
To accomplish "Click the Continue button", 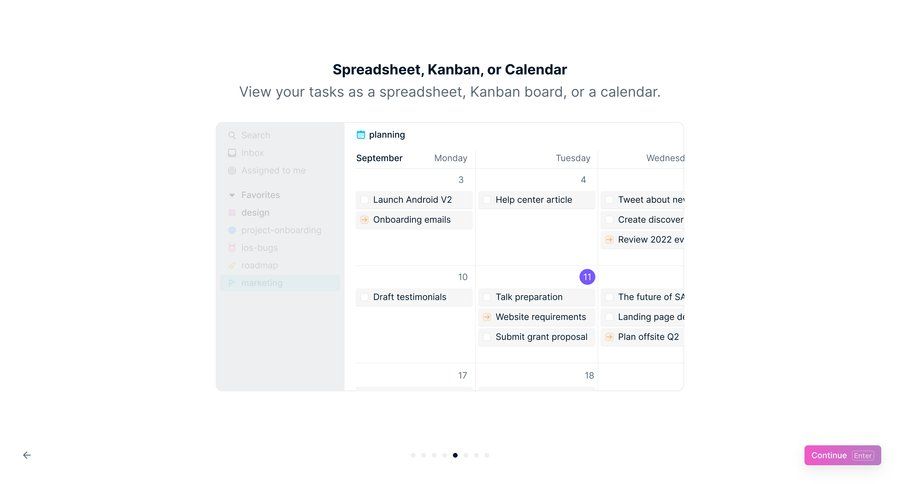I will click(842, 455).
